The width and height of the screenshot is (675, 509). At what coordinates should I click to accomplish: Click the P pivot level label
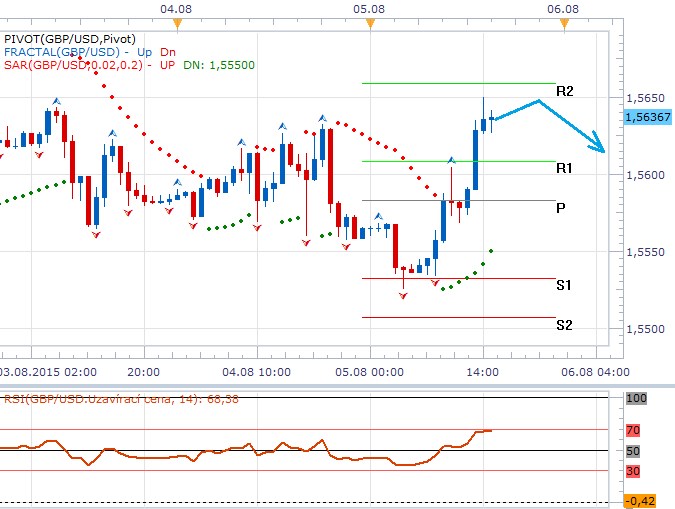pyautogui.click(x=561, y=207)
